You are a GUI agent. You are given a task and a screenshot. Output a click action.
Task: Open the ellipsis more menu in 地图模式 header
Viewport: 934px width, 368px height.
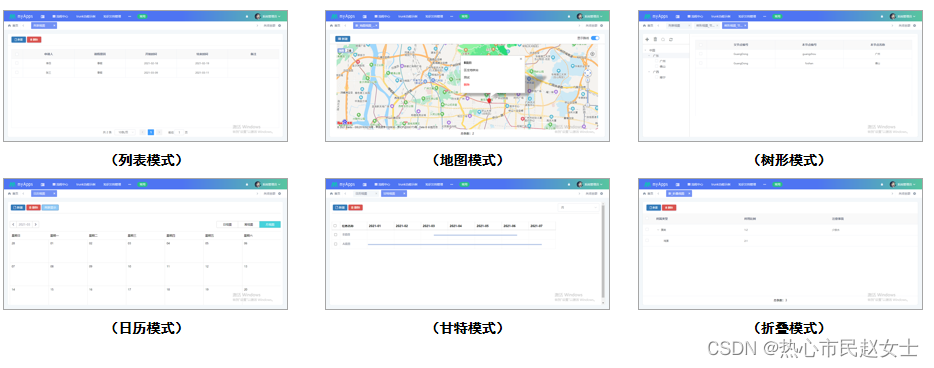452,17
